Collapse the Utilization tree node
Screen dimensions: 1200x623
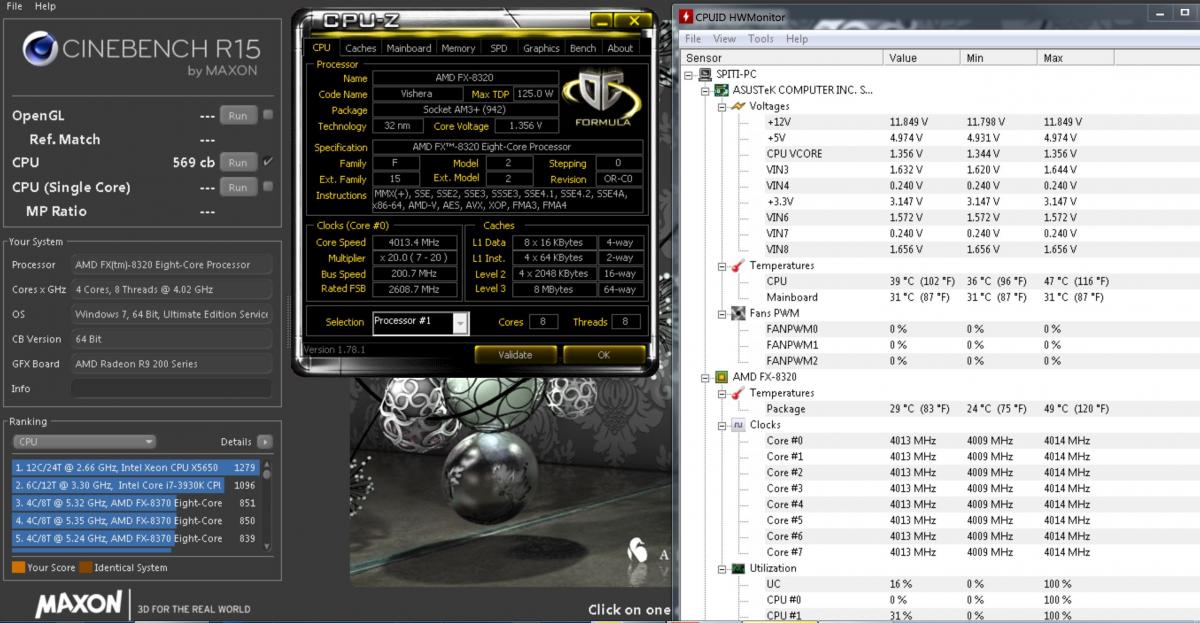(721, 568)
